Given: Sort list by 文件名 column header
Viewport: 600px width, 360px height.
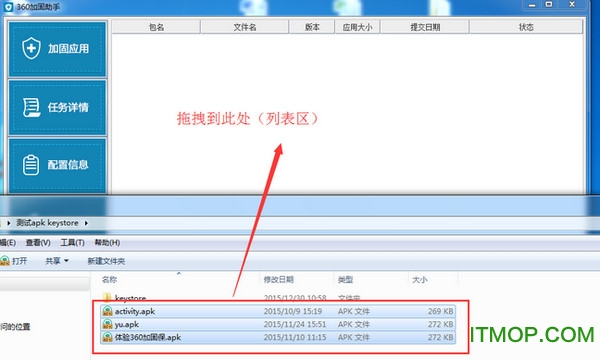Looking at the screenshot, I should click(x=245, y=27).
